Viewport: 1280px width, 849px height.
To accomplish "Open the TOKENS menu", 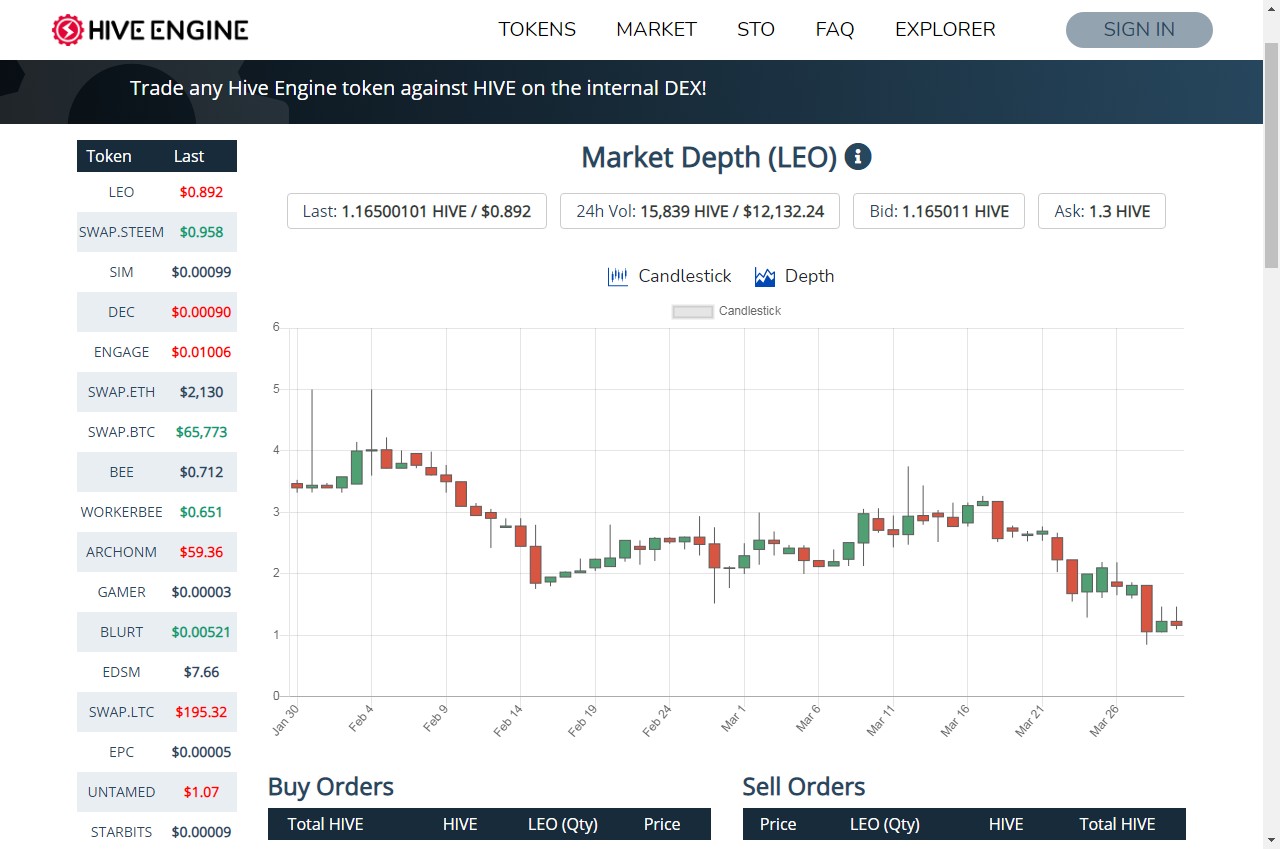I will click(537, 30).
